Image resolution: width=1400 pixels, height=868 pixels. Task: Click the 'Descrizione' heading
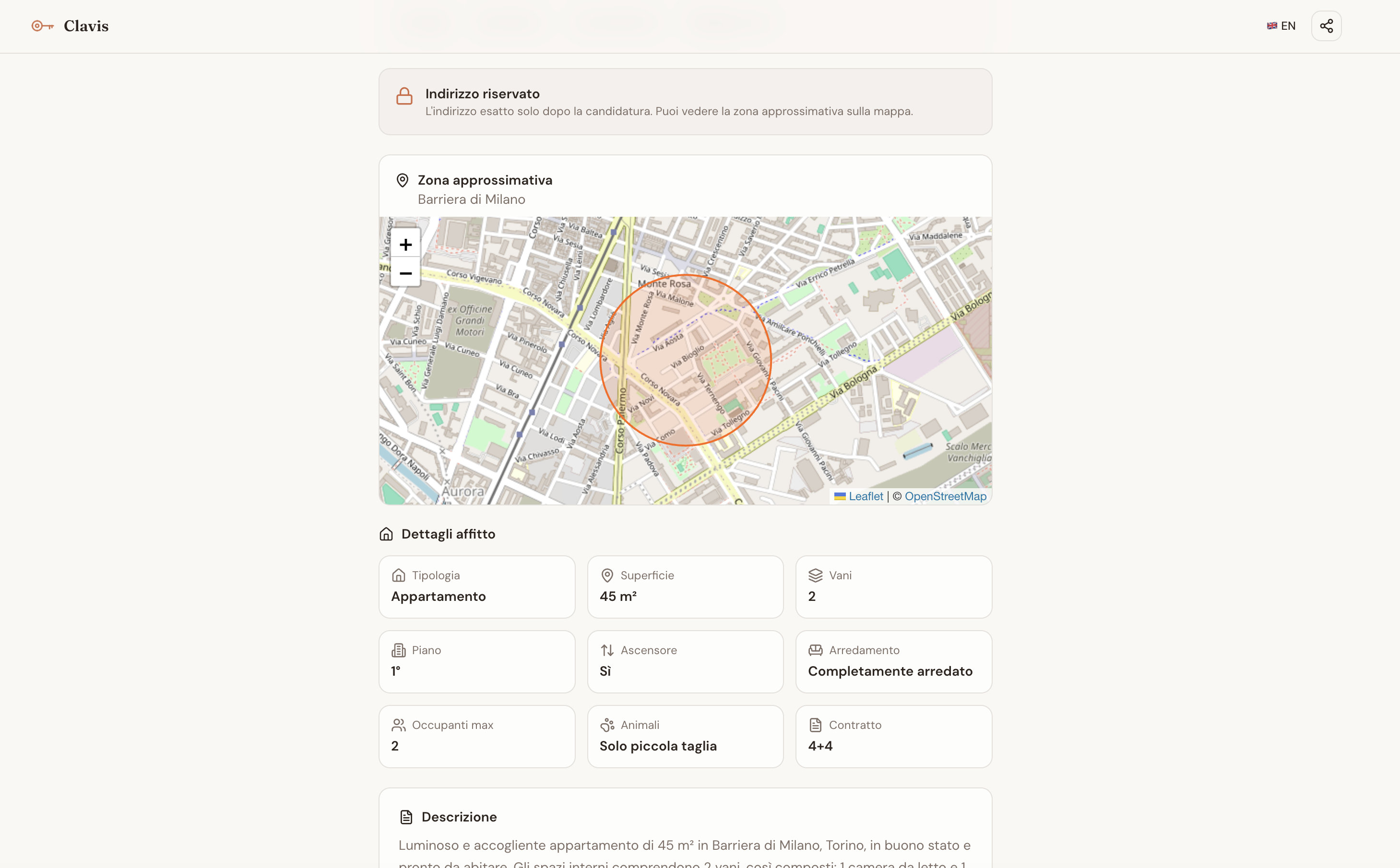(x=459, y=817)
